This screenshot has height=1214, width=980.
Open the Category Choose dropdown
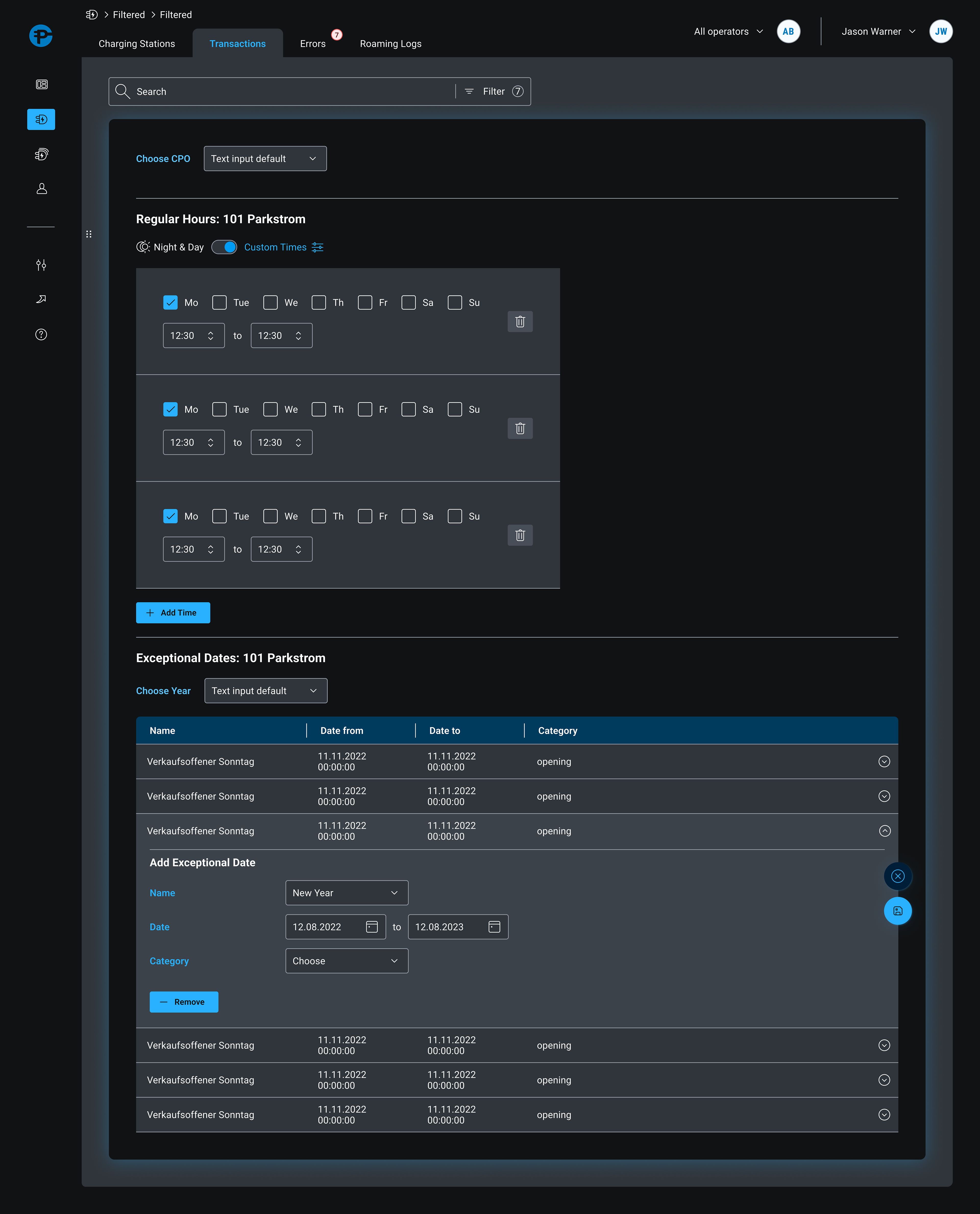point(347,961)
